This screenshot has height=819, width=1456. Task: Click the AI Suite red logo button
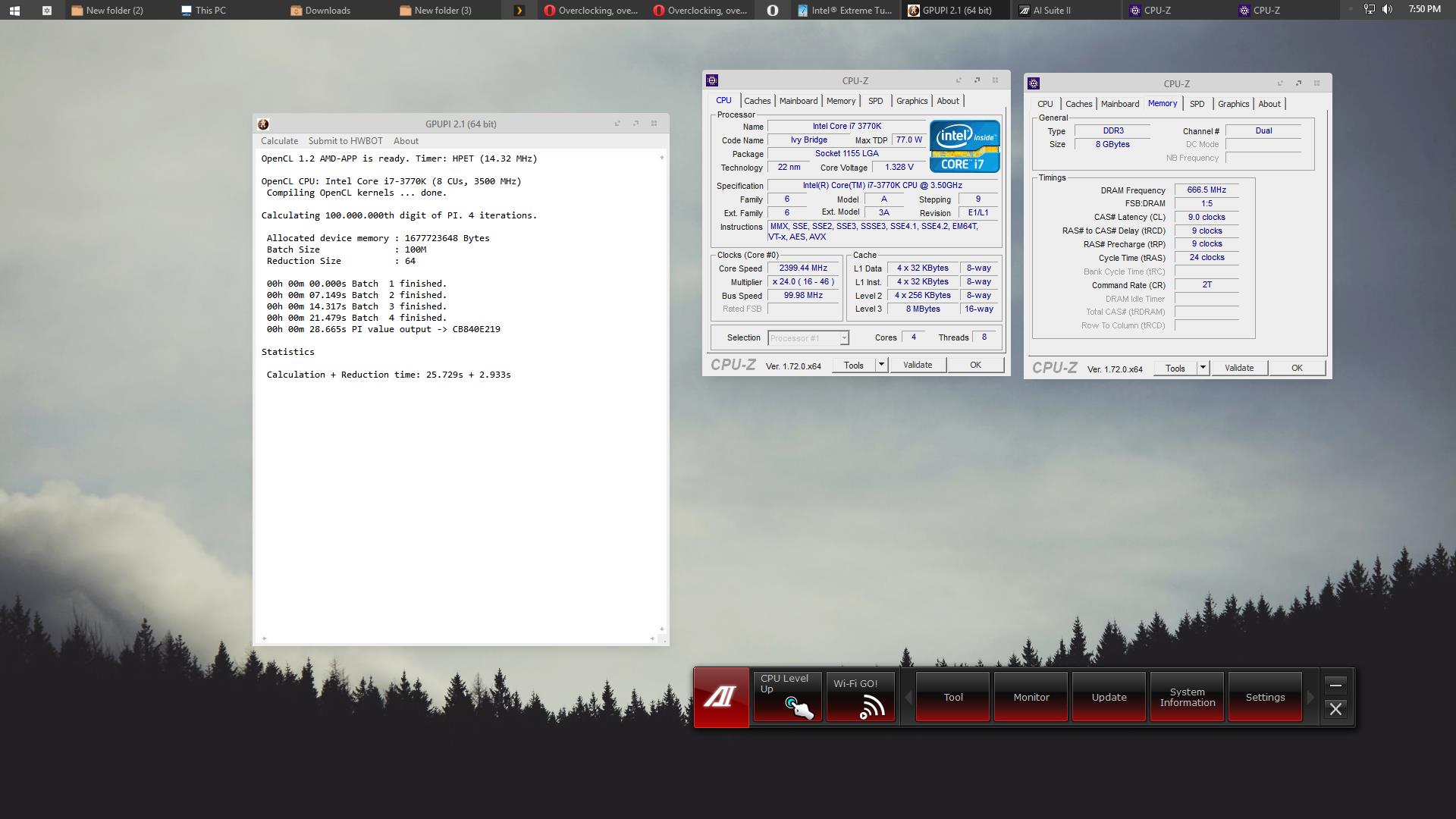click(x=720, y=697)
